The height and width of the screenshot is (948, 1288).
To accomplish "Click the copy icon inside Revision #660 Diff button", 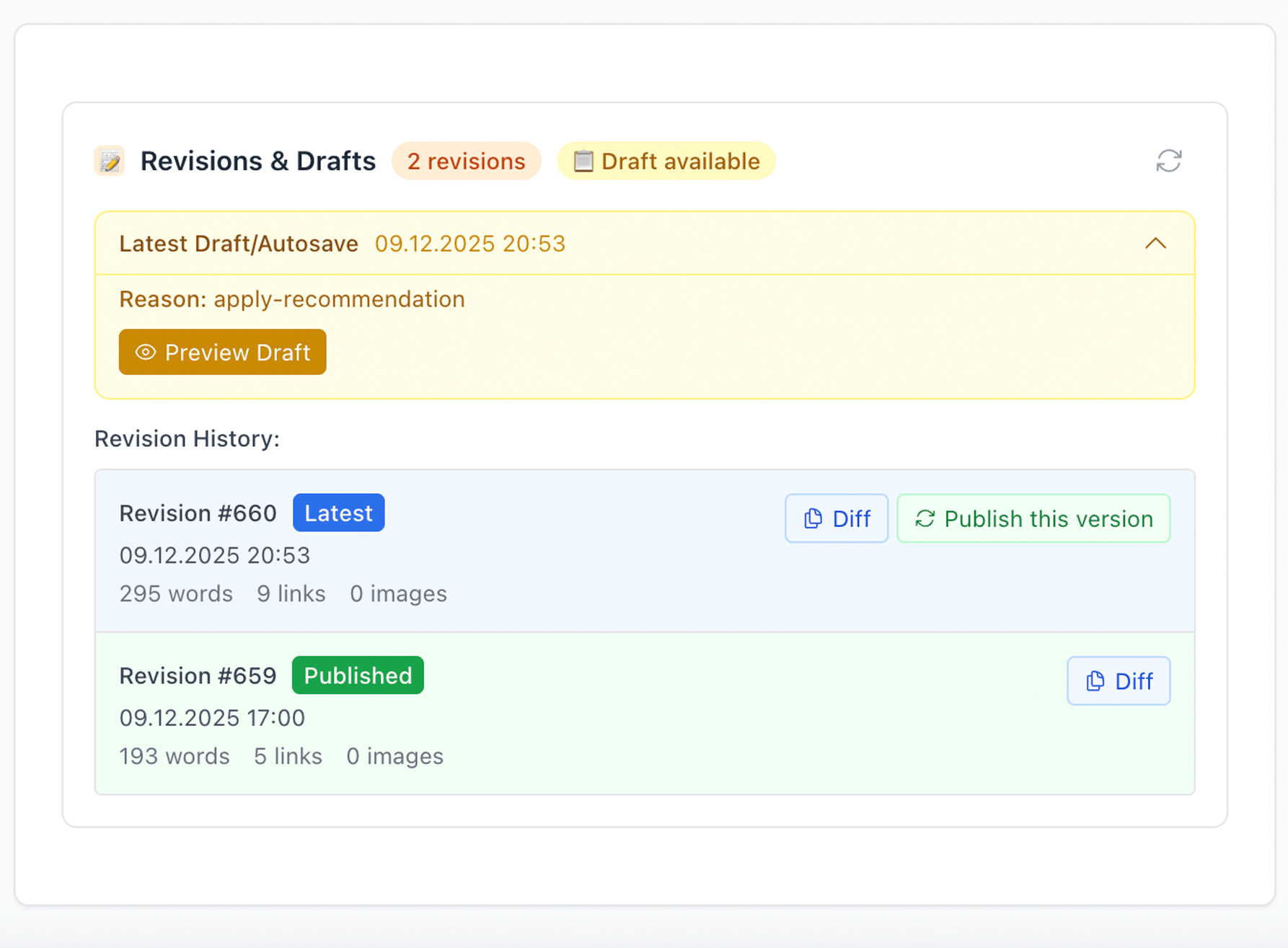I will 812,518.
